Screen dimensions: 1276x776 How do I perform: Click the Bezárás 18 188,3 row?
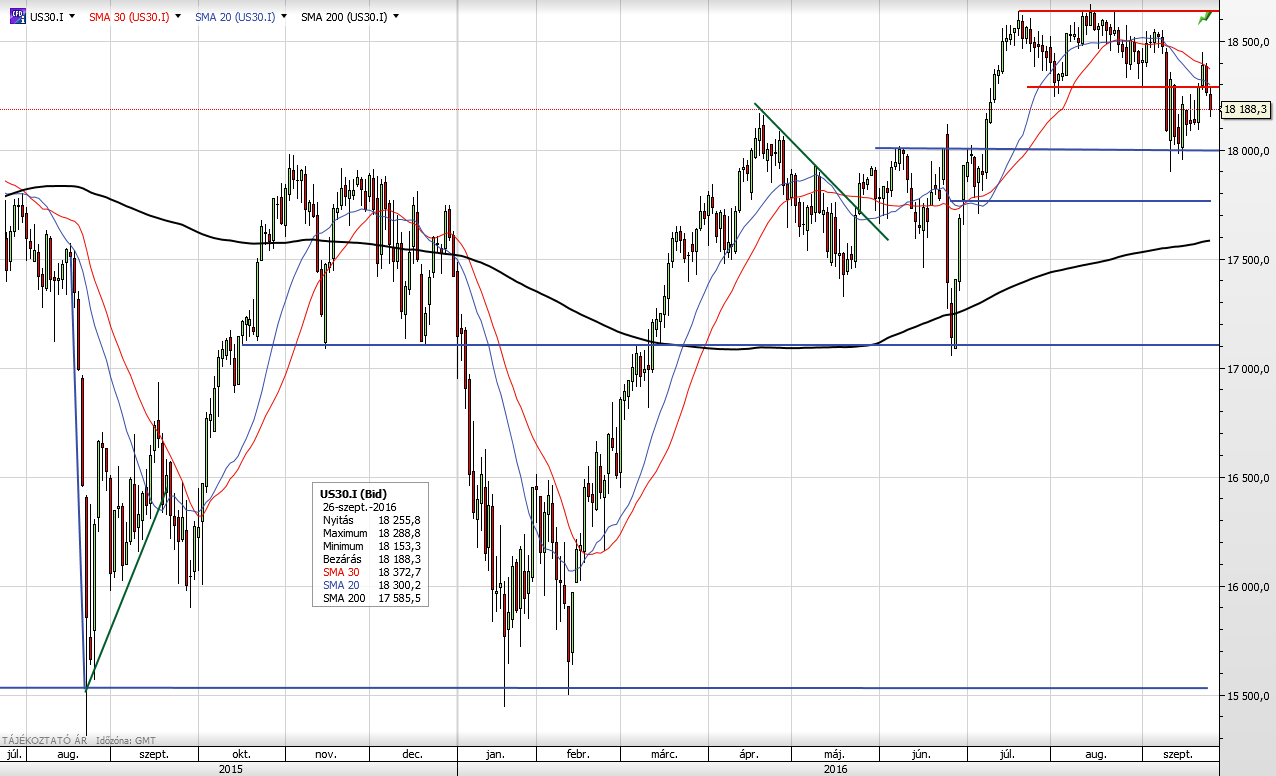pyautogui.click(x=371, y=559)
